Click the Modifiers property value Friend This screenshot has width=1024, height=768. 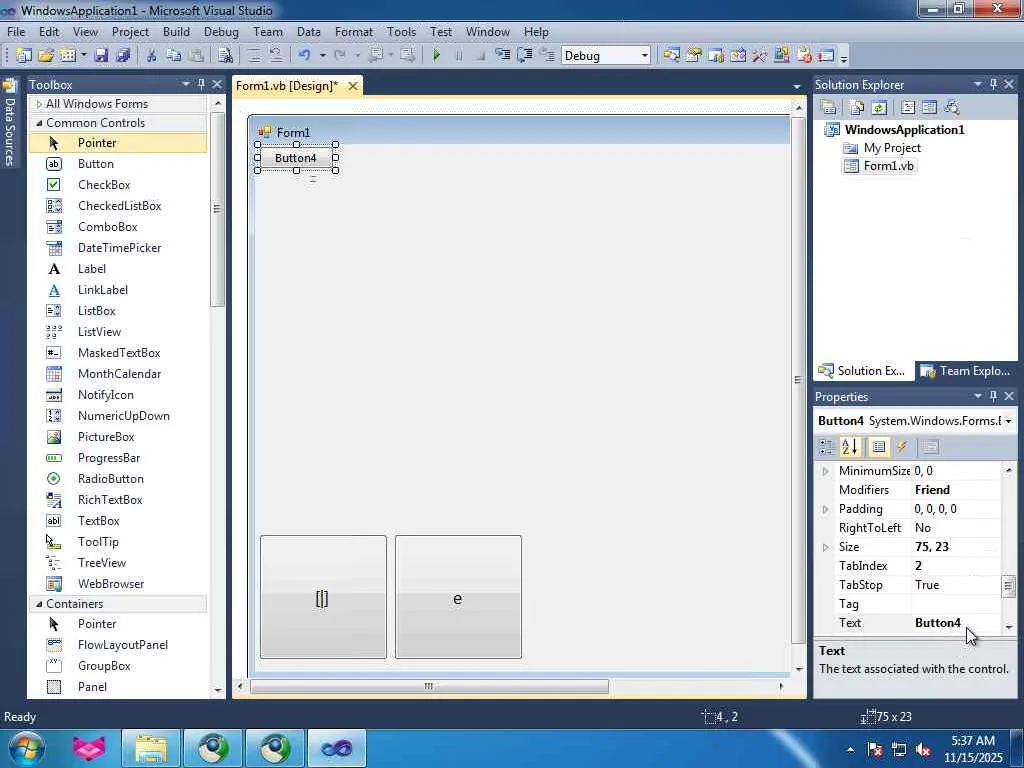pyautogui.click(x=955, y=490)
